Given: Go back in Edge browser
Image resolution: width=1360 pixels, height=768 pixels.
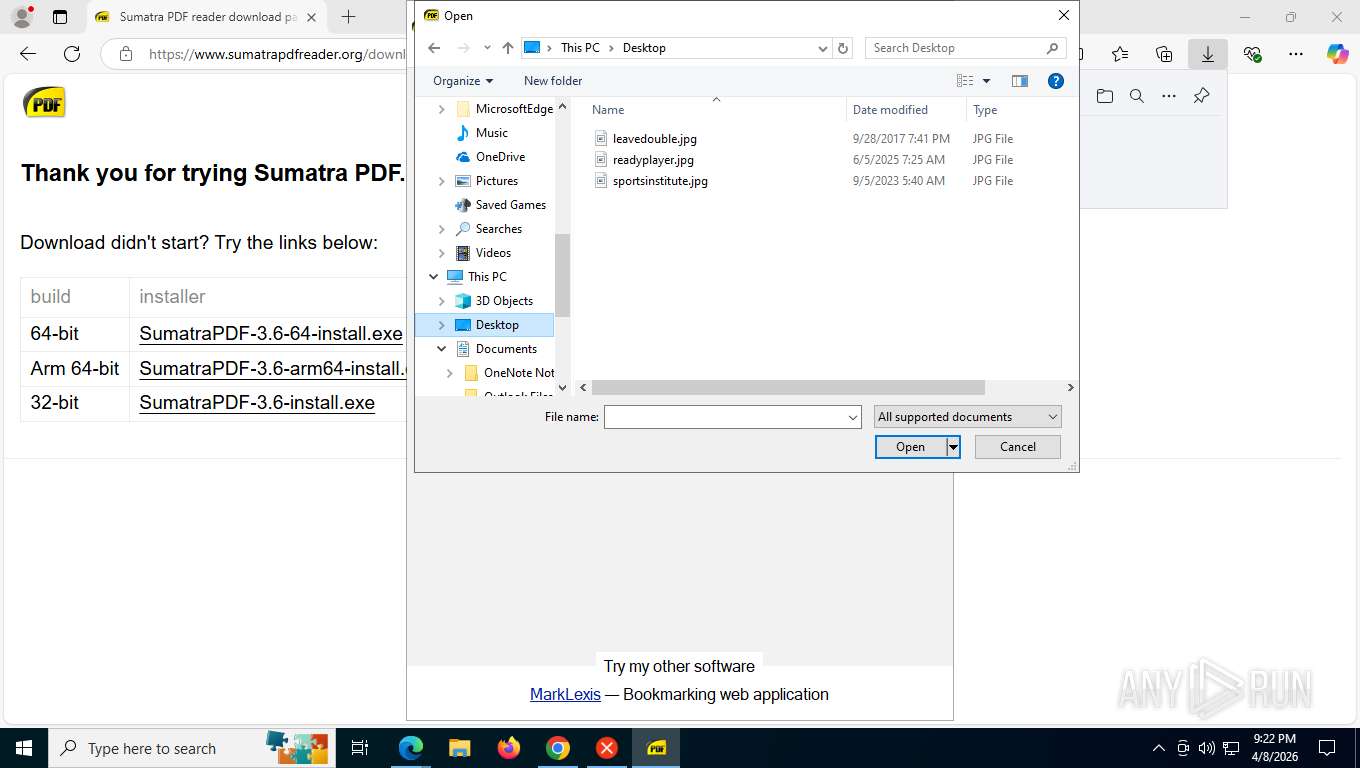Looking at the screenshot, I should [28, 54].
